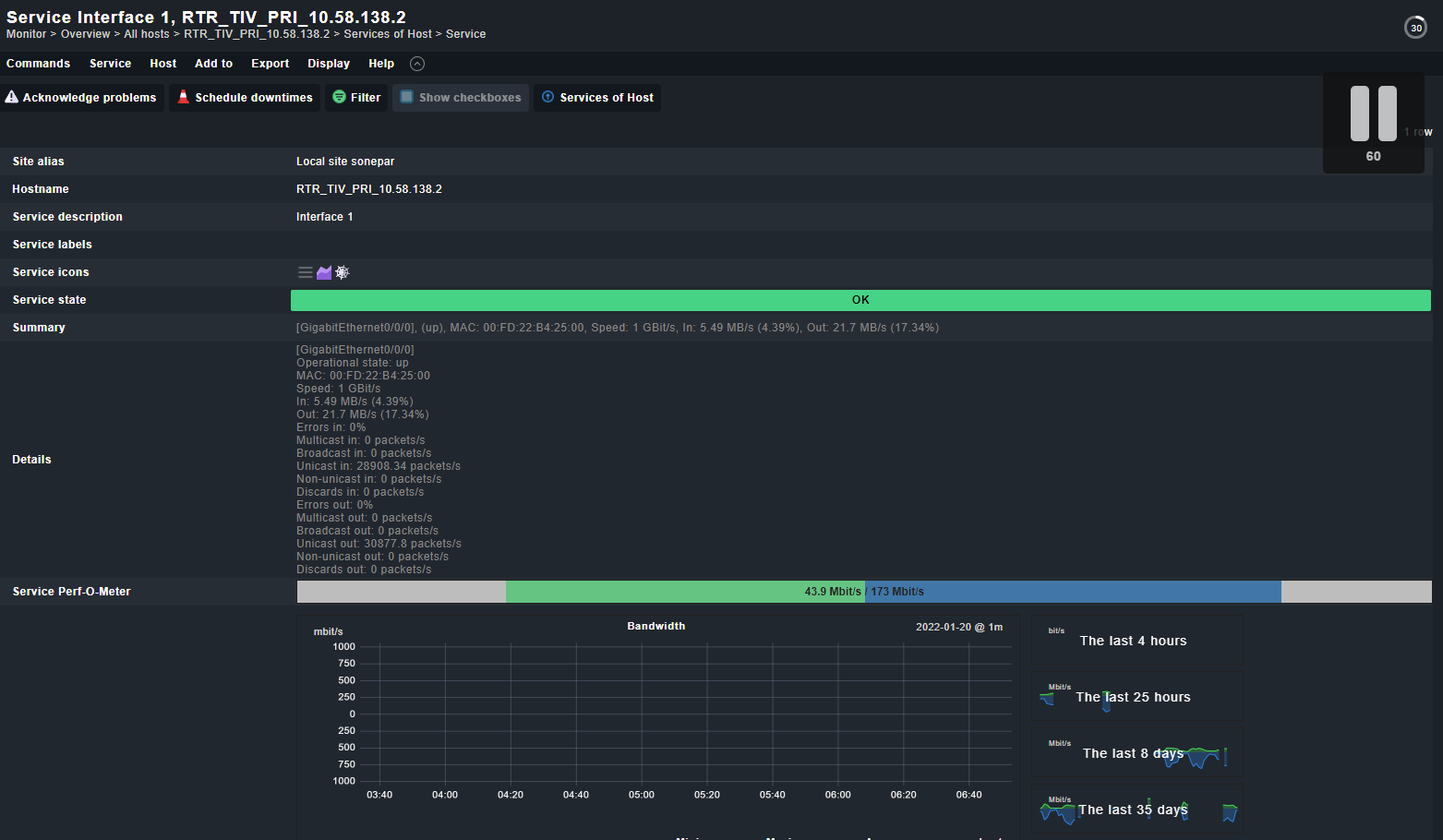1443x840 pixels.
Task: Open the Commands menu
Action: click(x=38, y=64)
